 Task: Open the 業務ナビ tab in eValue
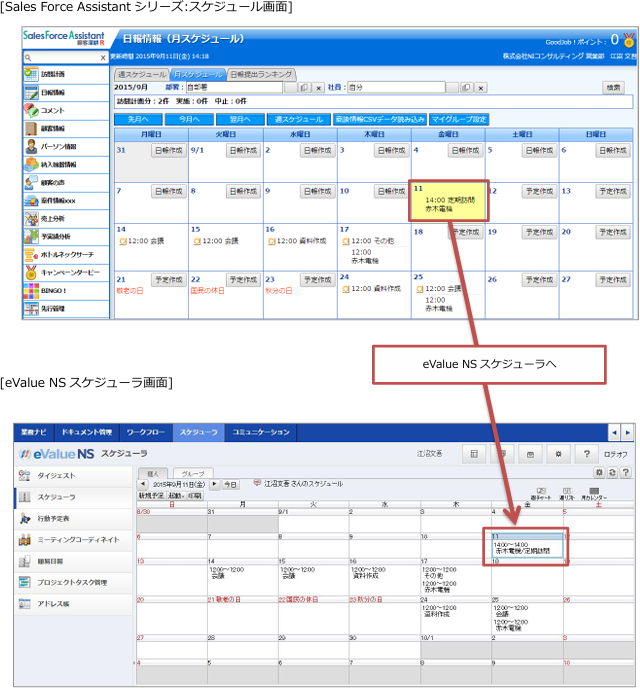34,432
